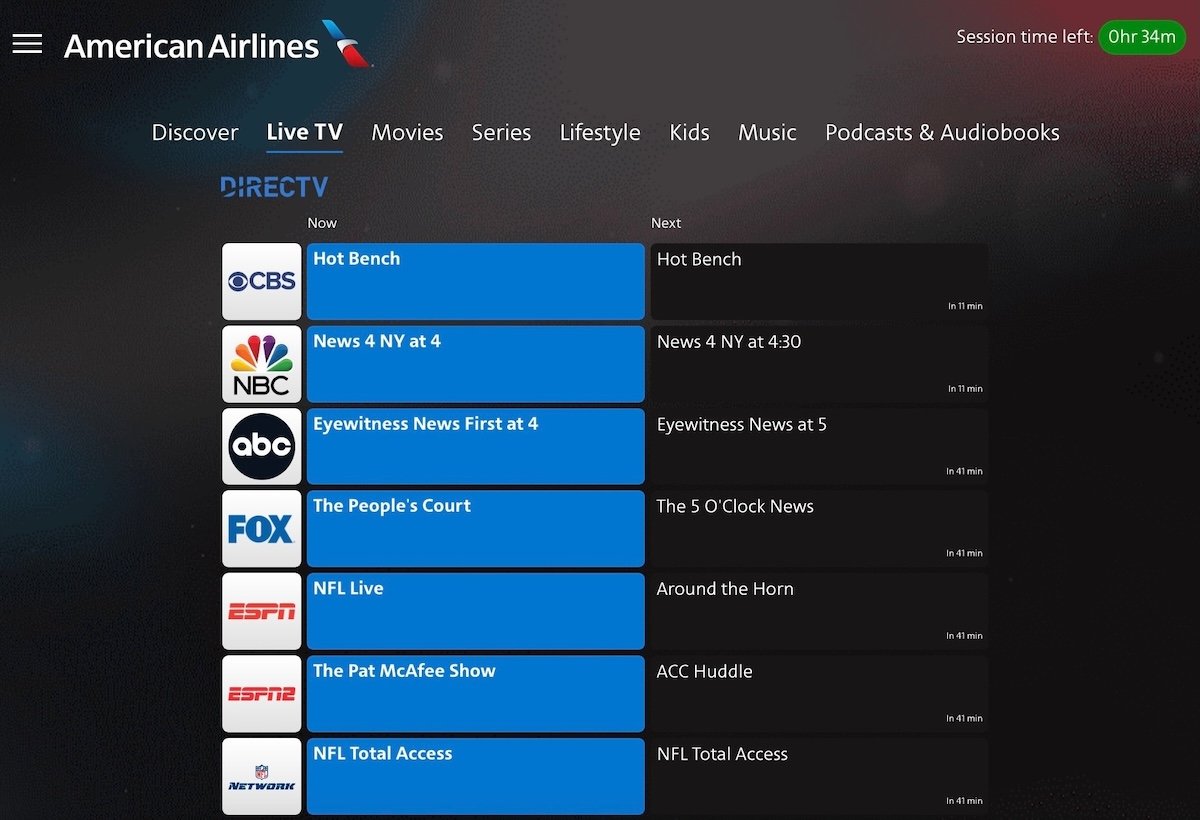Switch to the Series tab
The image size is (1200, 820).
pyautogui.click(x=501, y=132)
